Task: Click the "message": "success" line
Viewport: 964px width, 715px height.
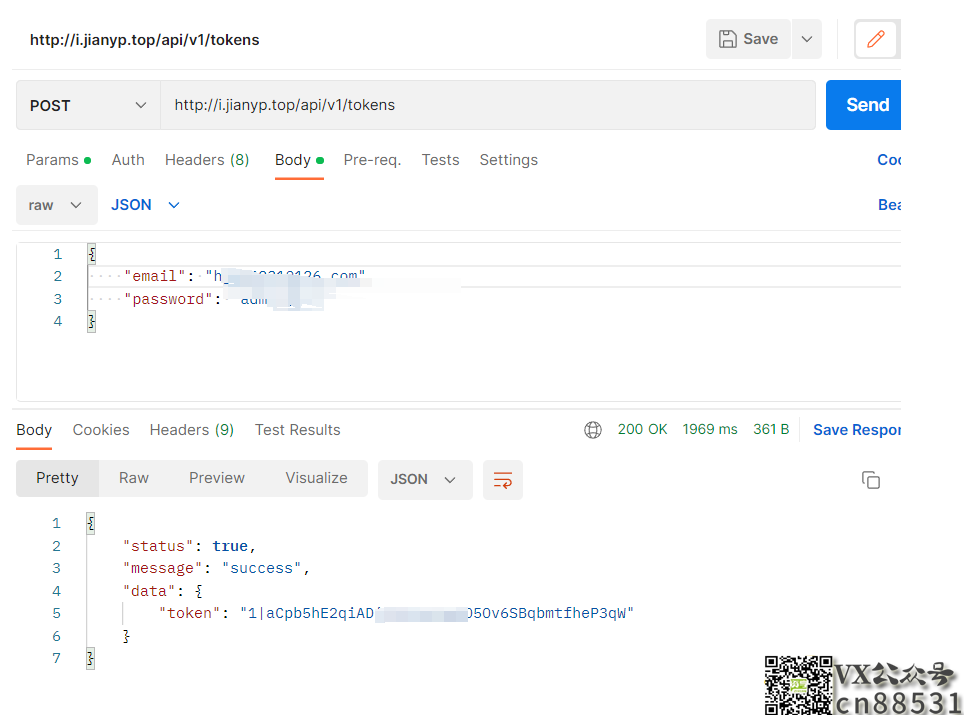Action: [x=216, y=568]
